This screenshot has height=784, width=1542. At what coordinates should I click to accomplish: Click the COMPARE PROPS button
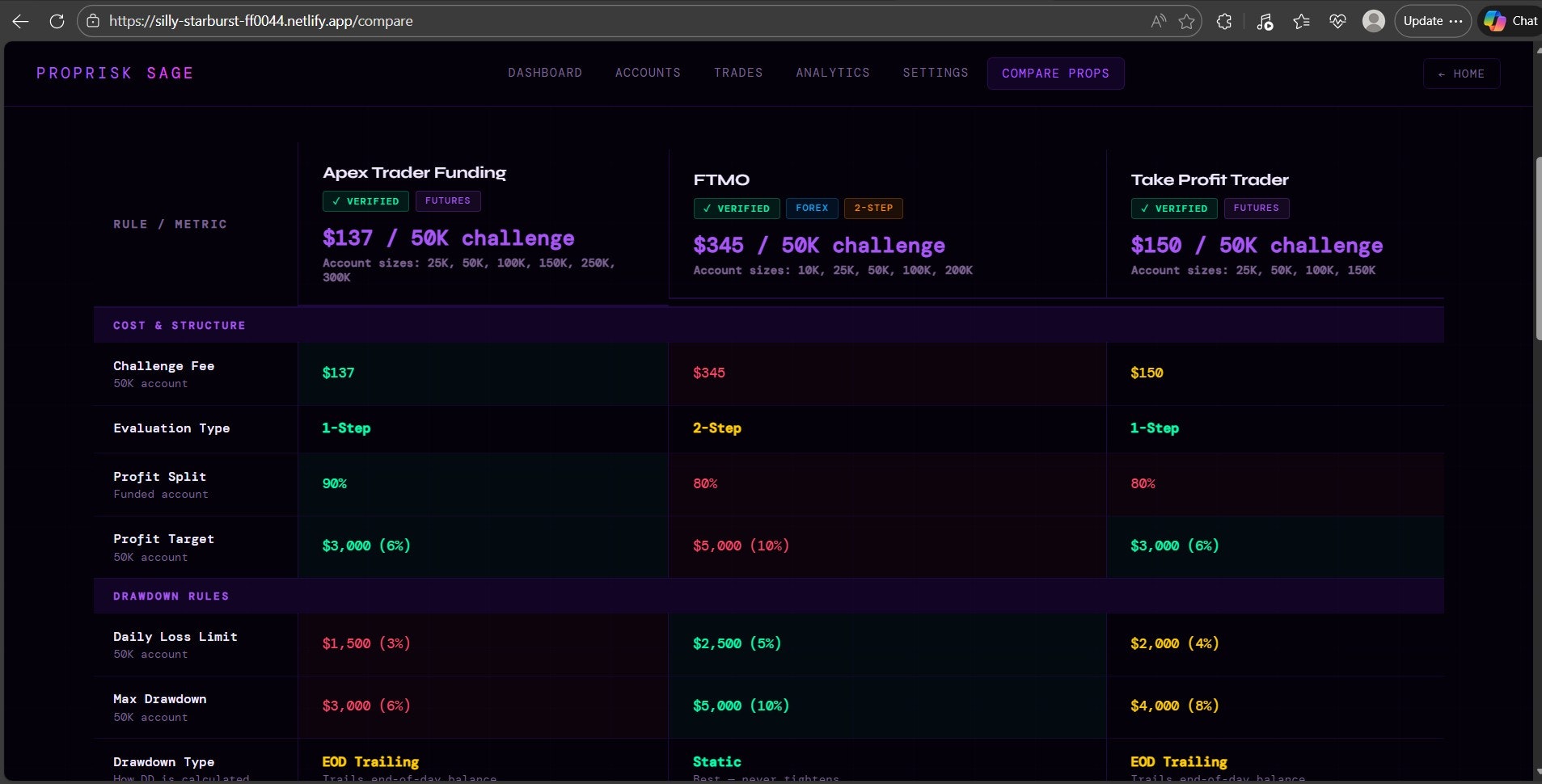tap(1054, 74)
